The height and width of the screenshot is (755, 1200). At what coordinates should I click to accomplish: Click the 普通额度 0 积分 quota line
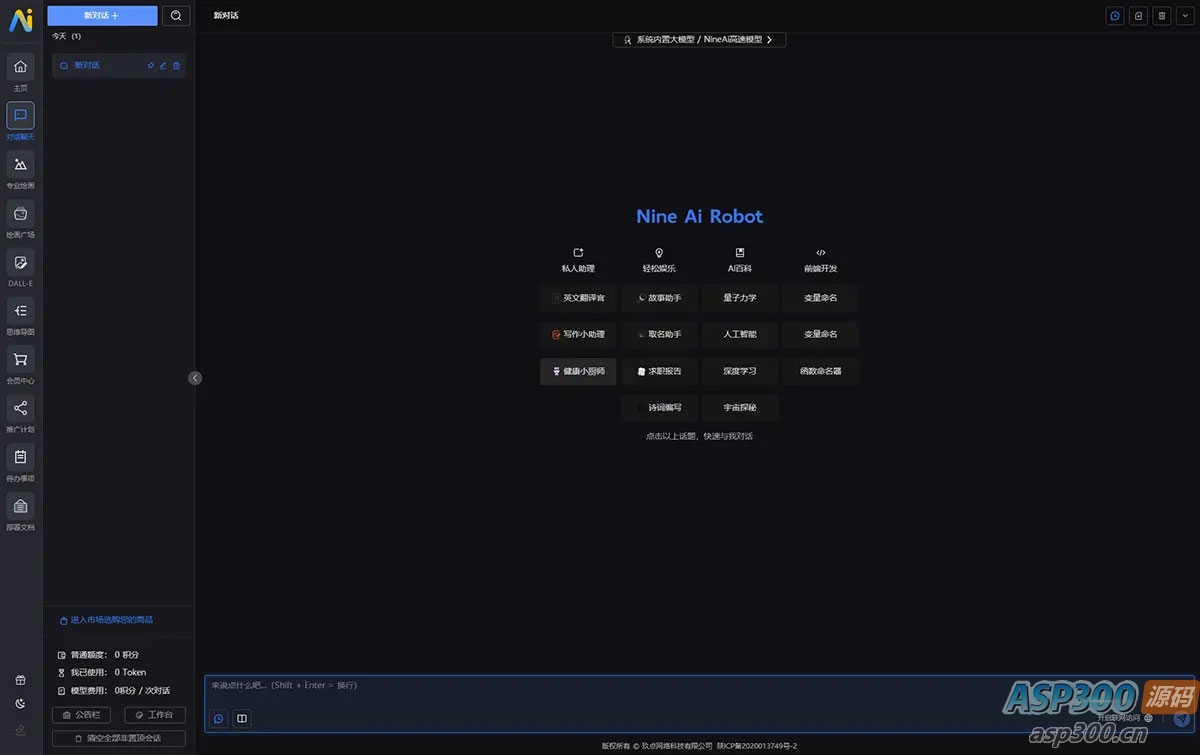pyautogui.click(x=99, y=654)
